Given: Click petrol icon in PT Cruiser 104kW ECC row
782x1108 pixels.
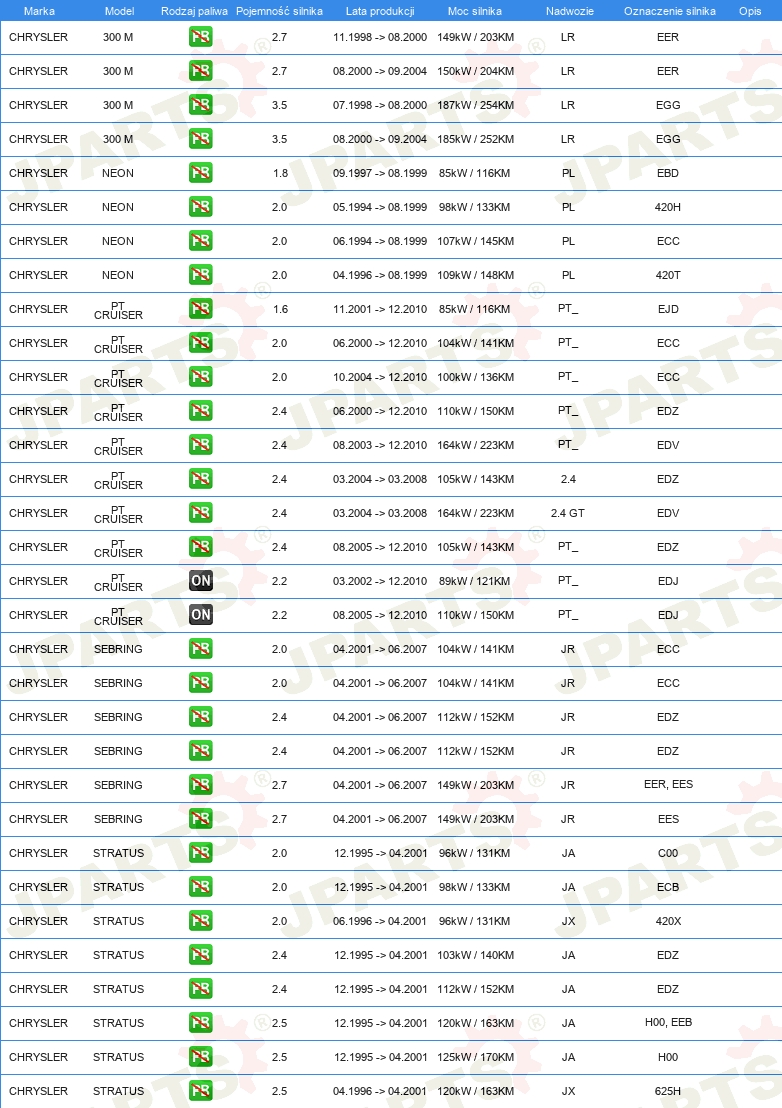Looking at the screenshot, I should (x=201, y=343).
